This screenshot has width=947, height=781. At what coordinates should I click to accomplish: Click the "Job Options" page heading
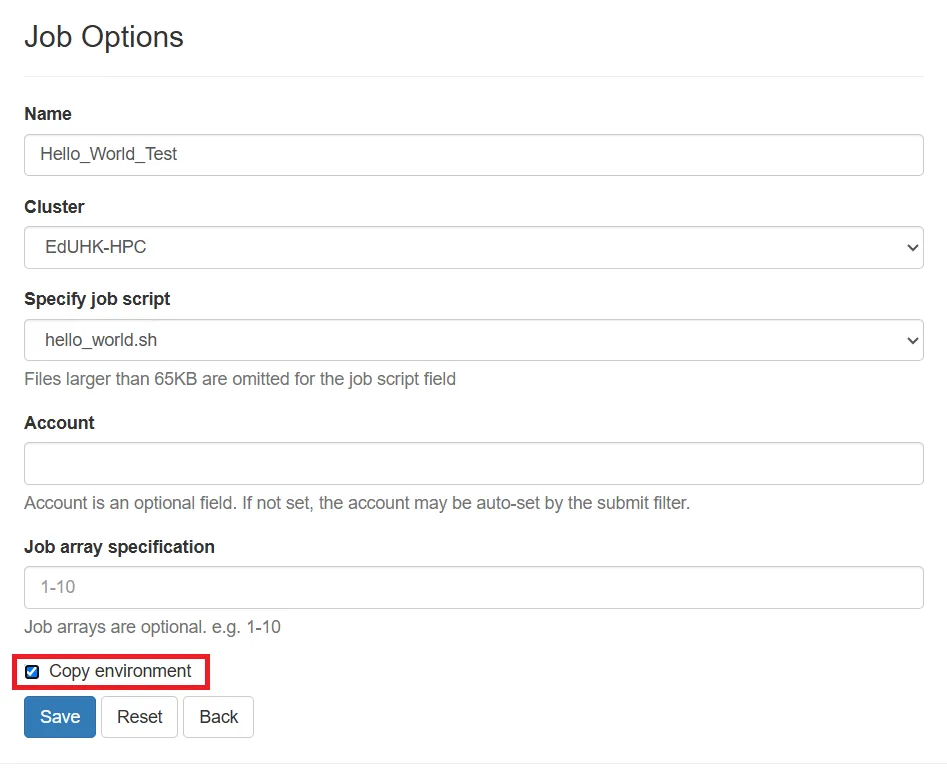pyautogui.click(x=104, y=37)
